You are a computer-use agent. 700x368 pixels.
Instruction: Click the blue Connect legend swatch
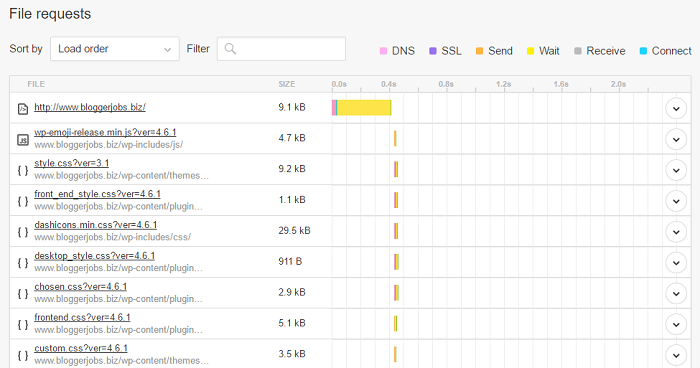click(643, 51)
